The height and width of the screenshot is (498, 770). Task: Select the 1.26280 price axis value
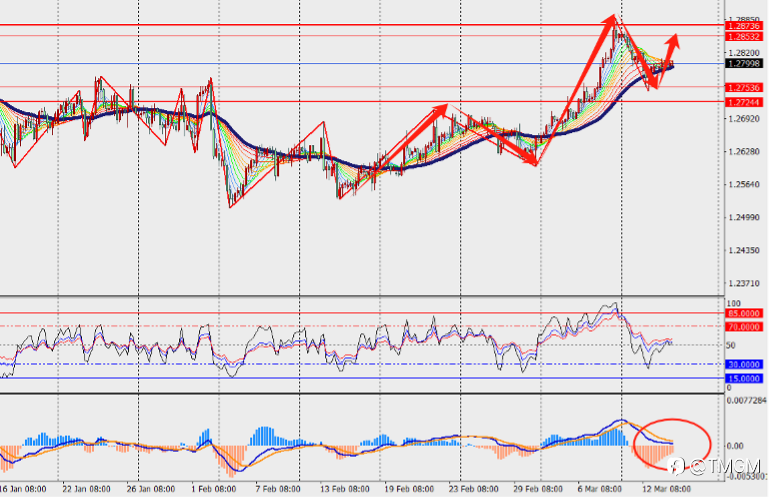pyautogui.click(x=744, y=152)
